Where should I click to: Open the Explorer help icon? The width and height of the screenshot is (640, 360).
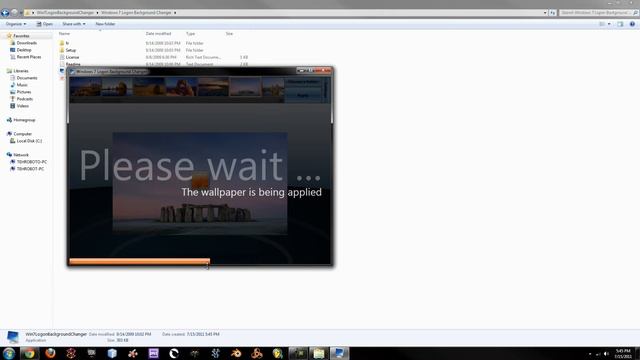[632, 24]
